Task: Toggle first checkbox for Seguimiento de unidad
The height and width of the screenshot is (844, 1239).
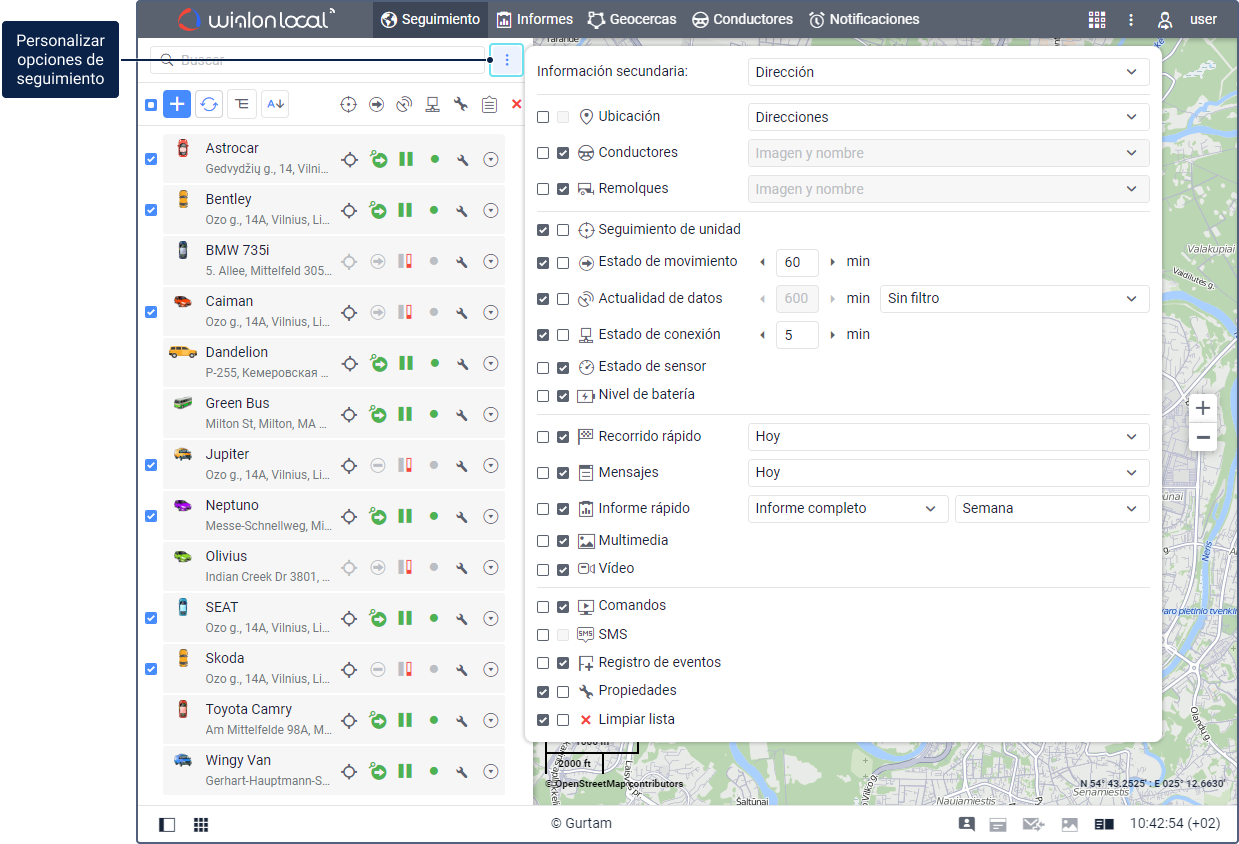Action: pyautogui.click(x=543, y=230)
